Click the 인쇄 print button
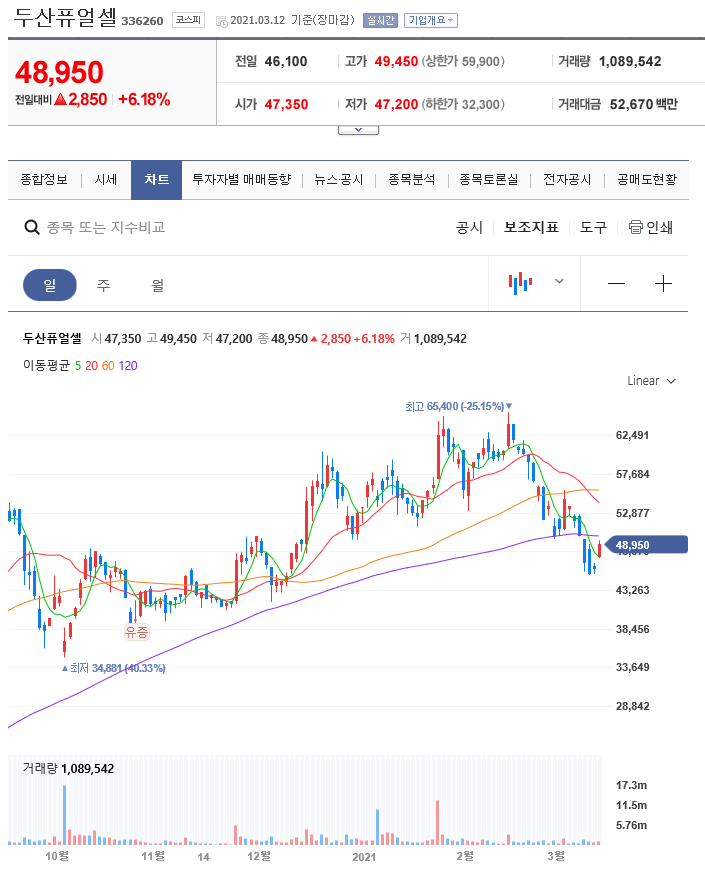Screen dimensions: 705x882 651,227
